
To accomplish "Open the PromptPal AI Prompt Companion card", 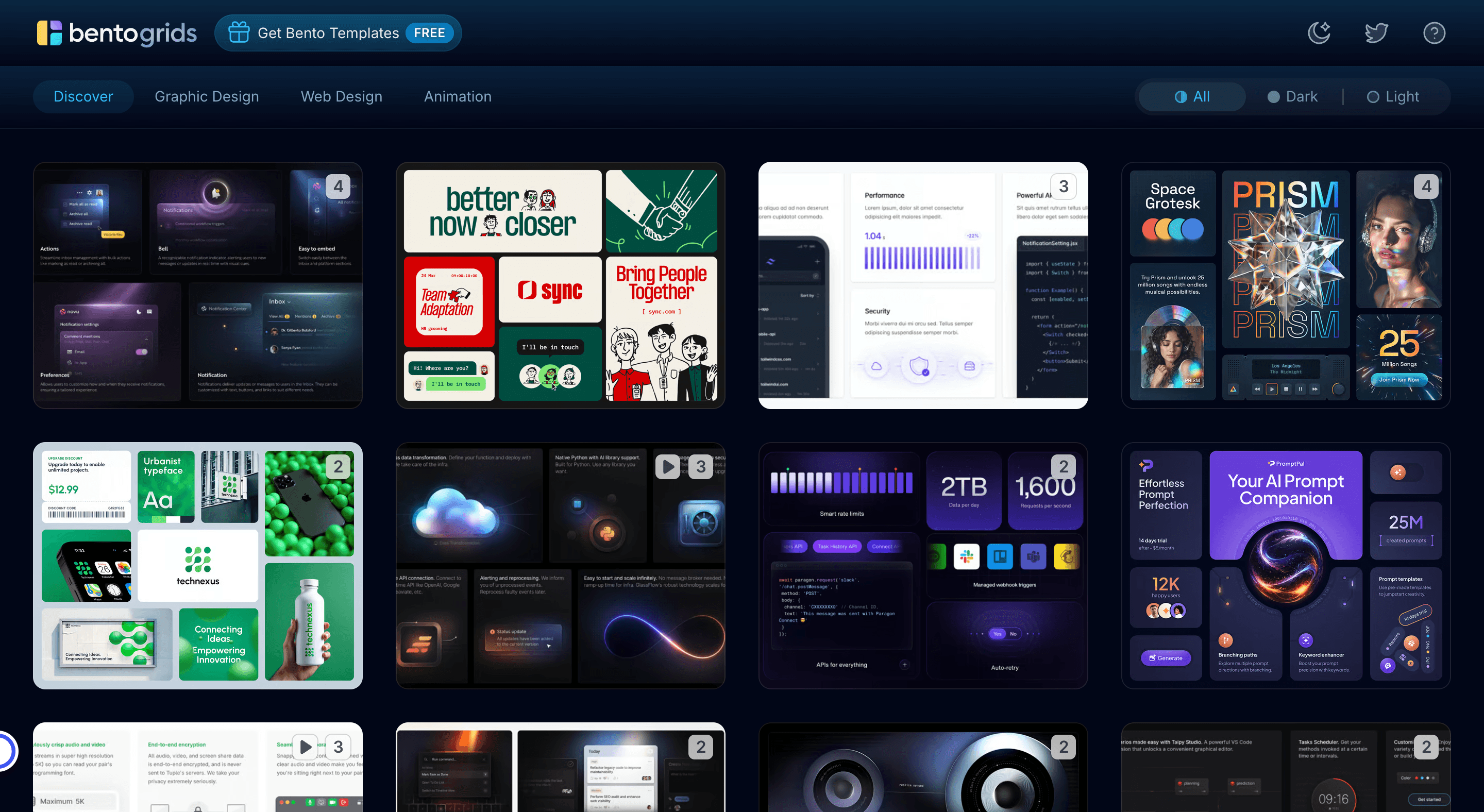I will pyautogui.click(x=1286, y=566).
